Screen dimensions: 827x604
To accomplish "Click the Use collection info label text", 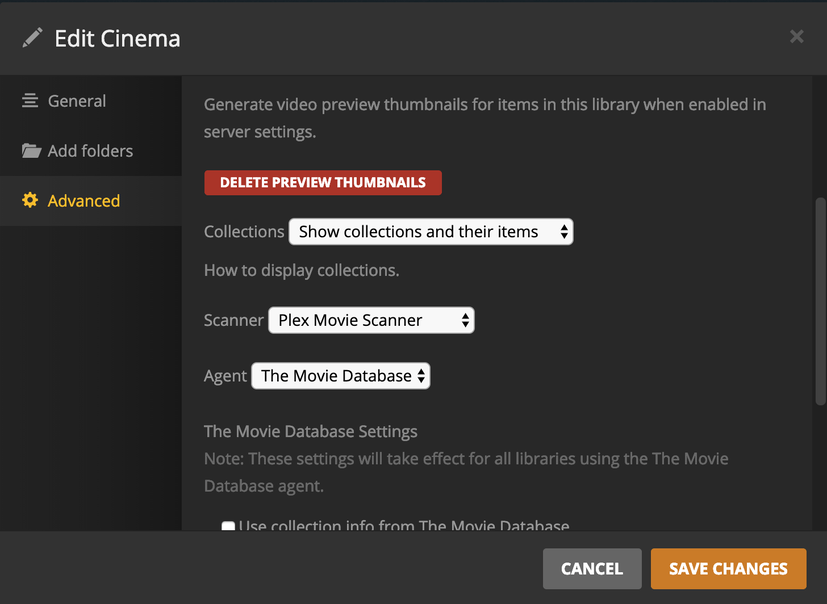I will (404, 526).
